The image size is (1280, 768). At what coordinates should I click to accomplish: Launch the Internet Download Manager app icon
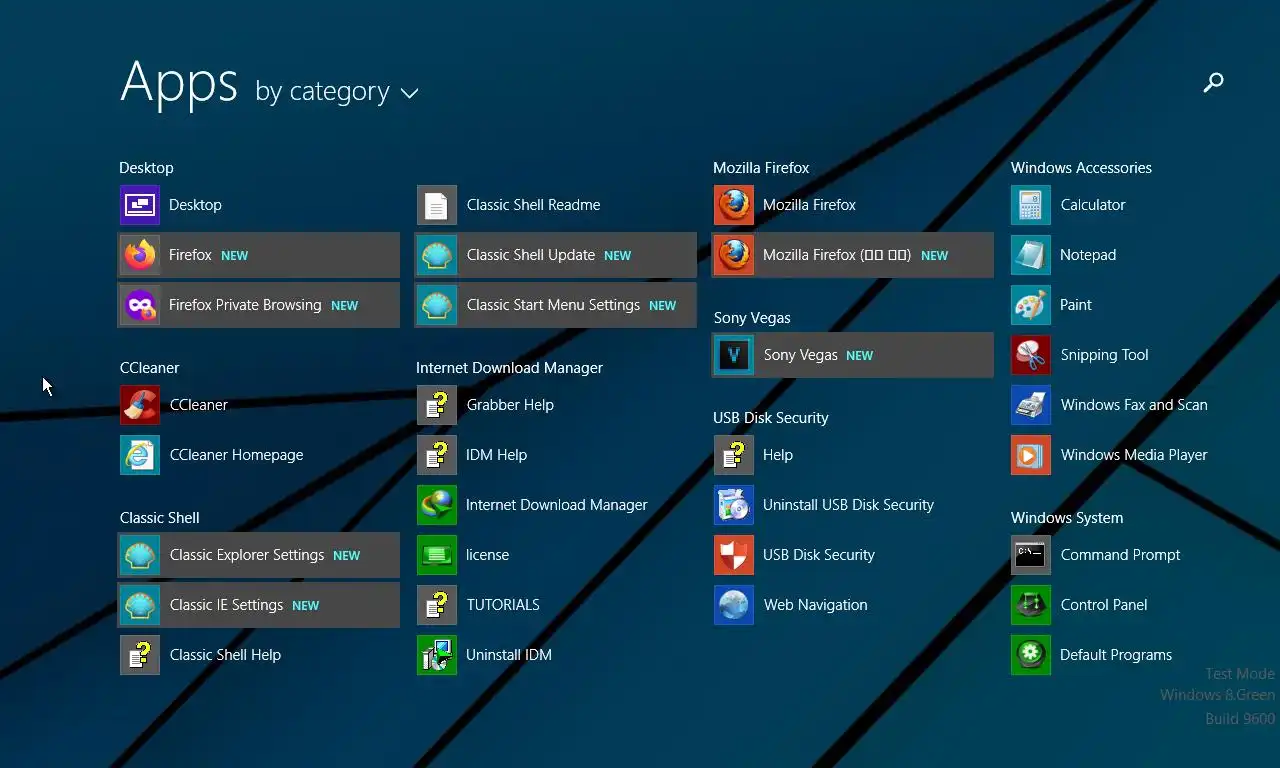(437, 505)
